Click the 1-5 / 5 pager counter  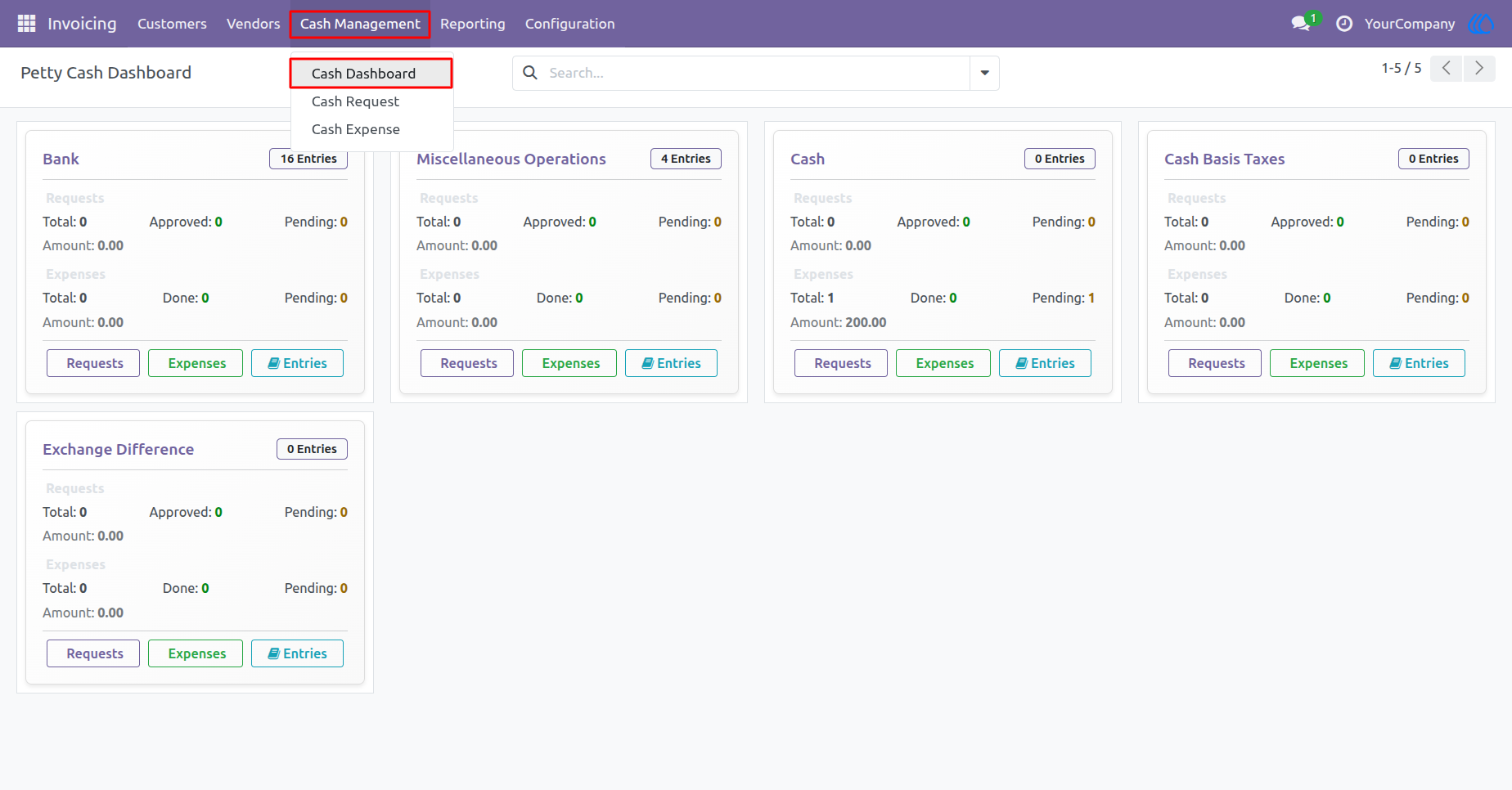[x=1402, y=69]
